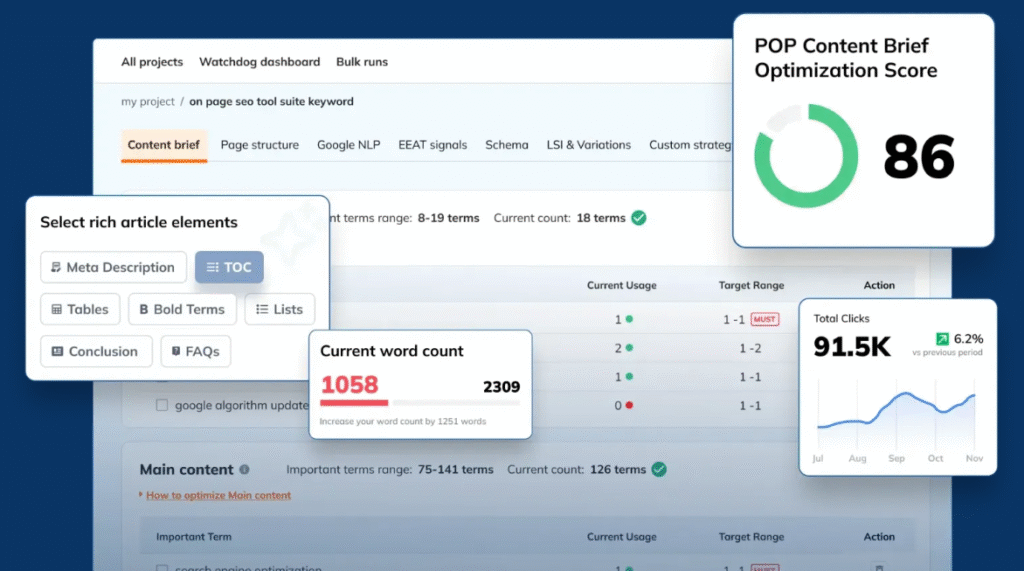Click the red word count progress bar
Image resolution: width=1024 pixels, height=571 pixels.
coord(354,403)
